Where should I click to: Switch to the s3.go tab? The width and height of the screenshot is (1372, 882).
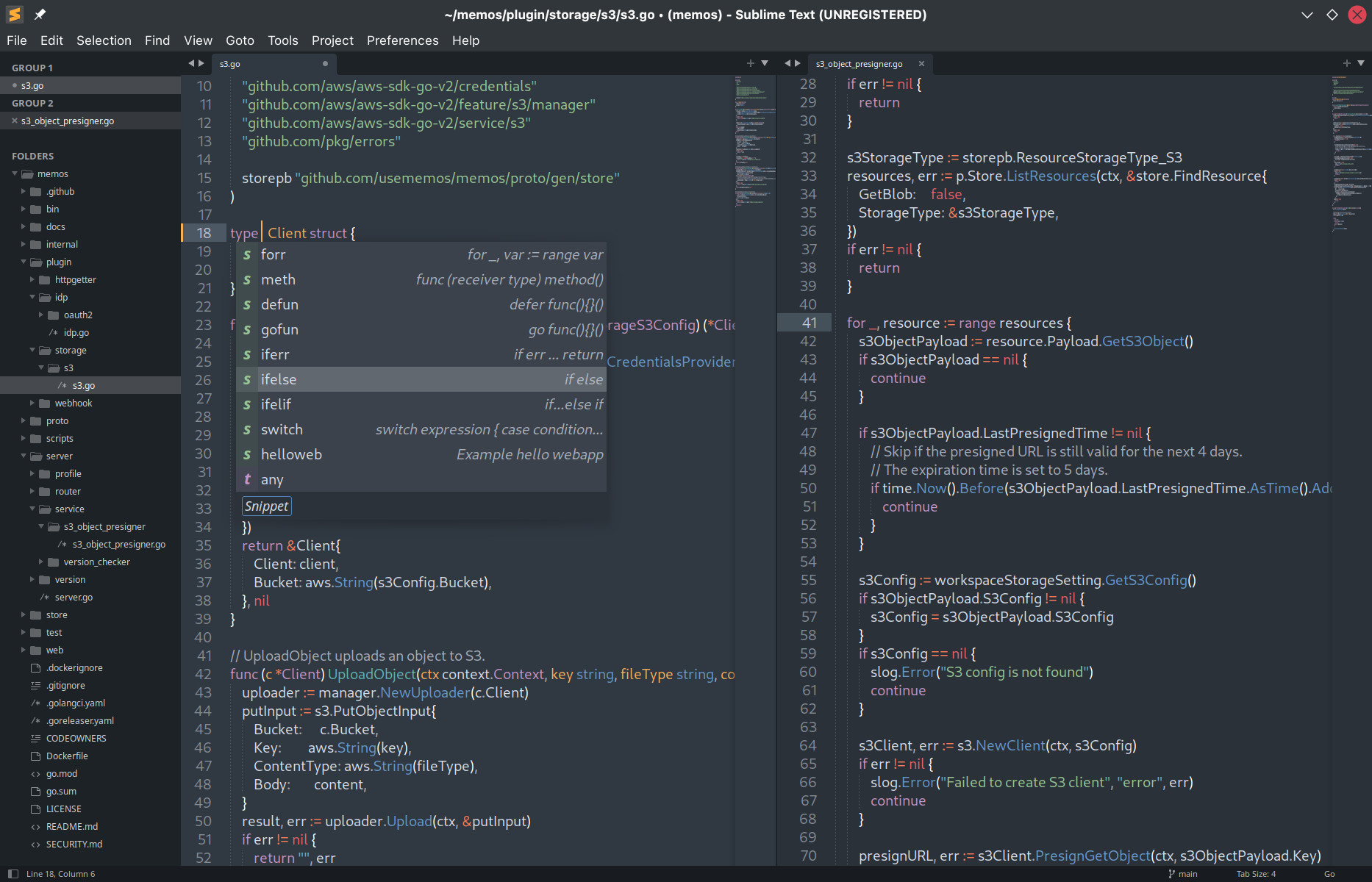coord(274,64)
